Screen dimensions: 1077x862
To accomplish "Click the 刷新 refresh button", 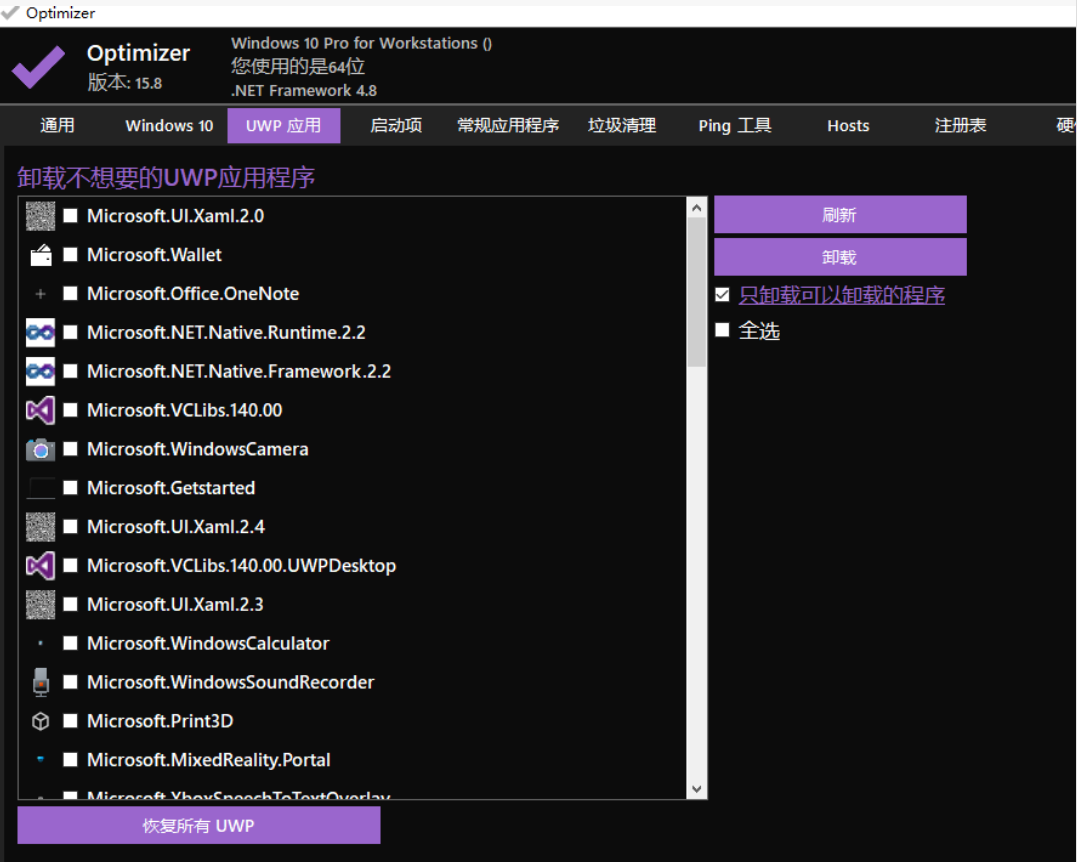I will (840, 215).
